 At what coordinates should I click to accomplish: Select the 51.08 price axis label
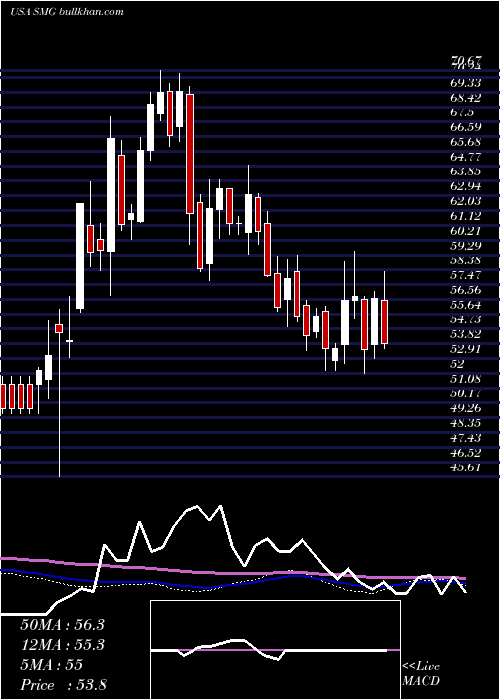pos(466,379)
